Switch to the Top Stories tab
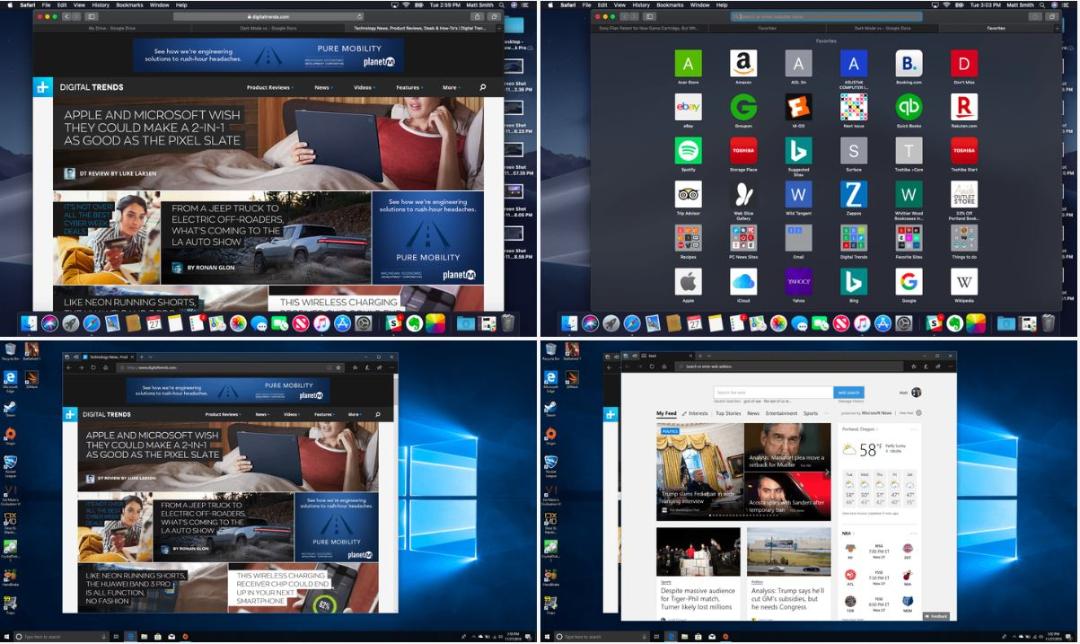The image size is (1080, 644). tap(728, 413)
